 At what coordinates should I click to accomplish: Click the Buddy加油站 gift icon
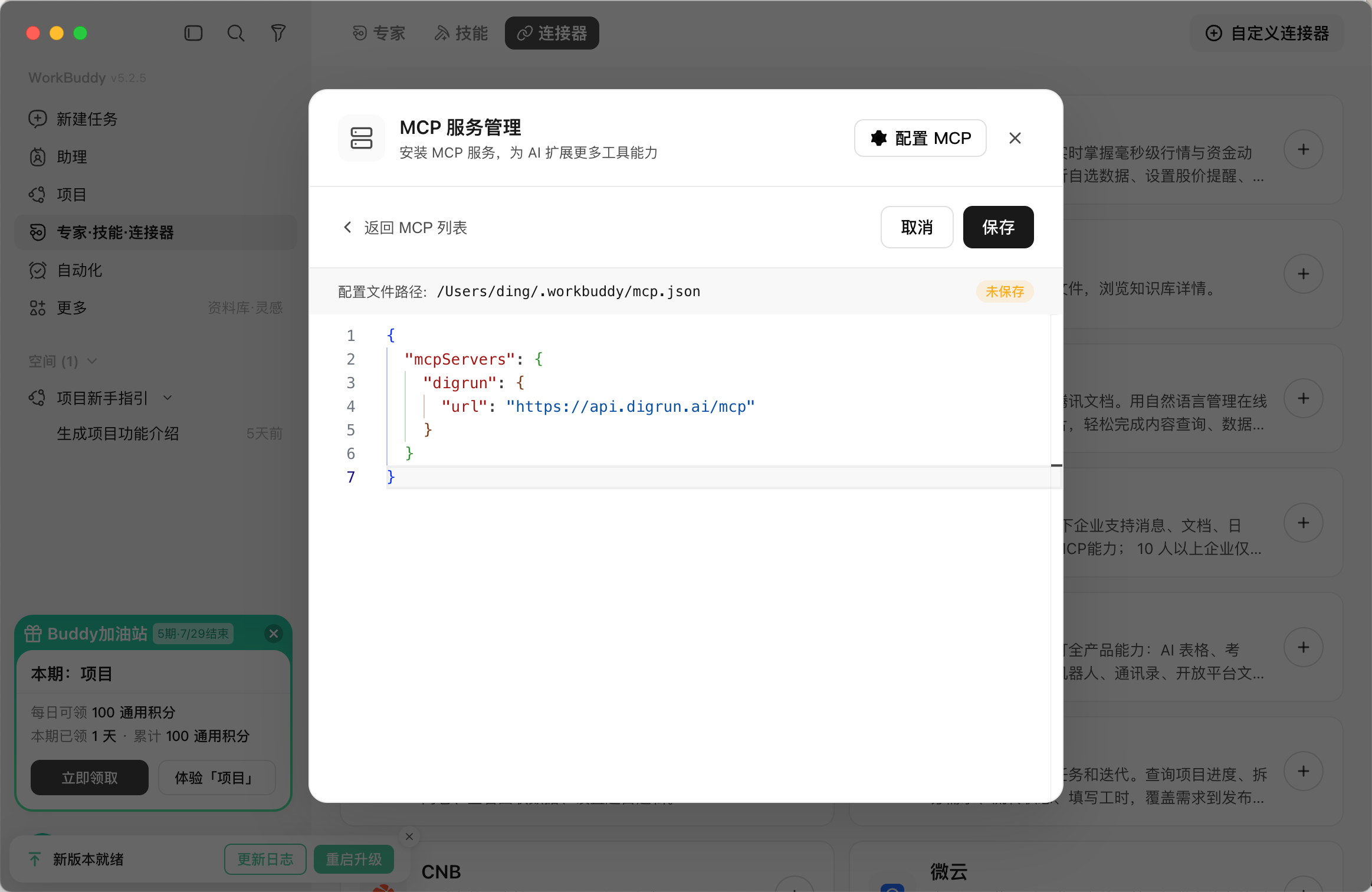pyautogui.click(x=33, y=634)
